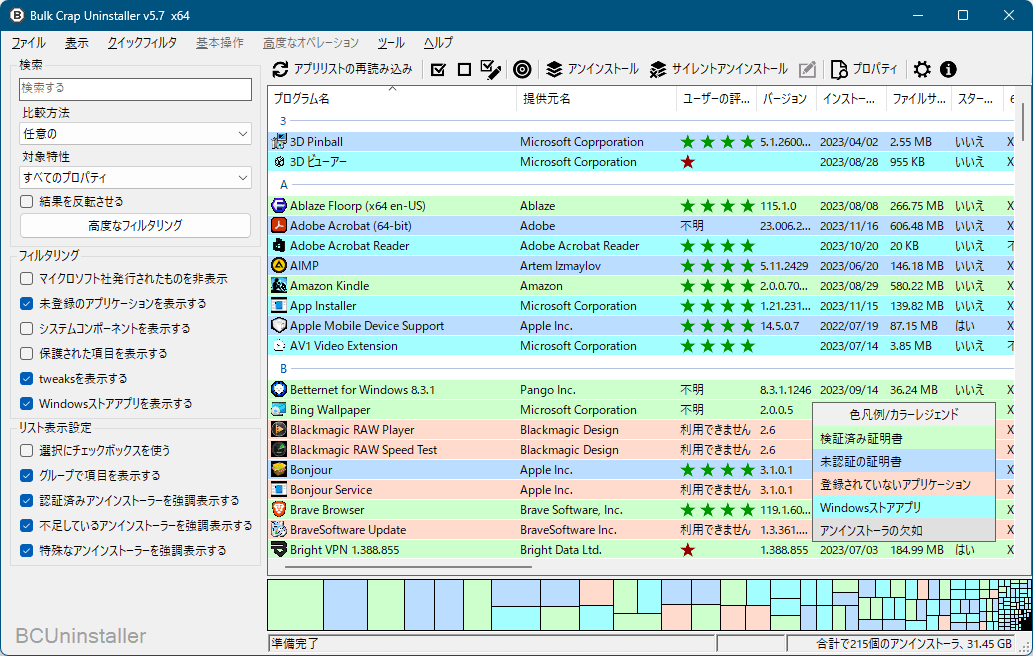Image resolution: width=1033 pixels, height=656 pixels.
Task: Expand the 対象特性 dropdown showing すべてのプロパティ
Action: point(135,178)
